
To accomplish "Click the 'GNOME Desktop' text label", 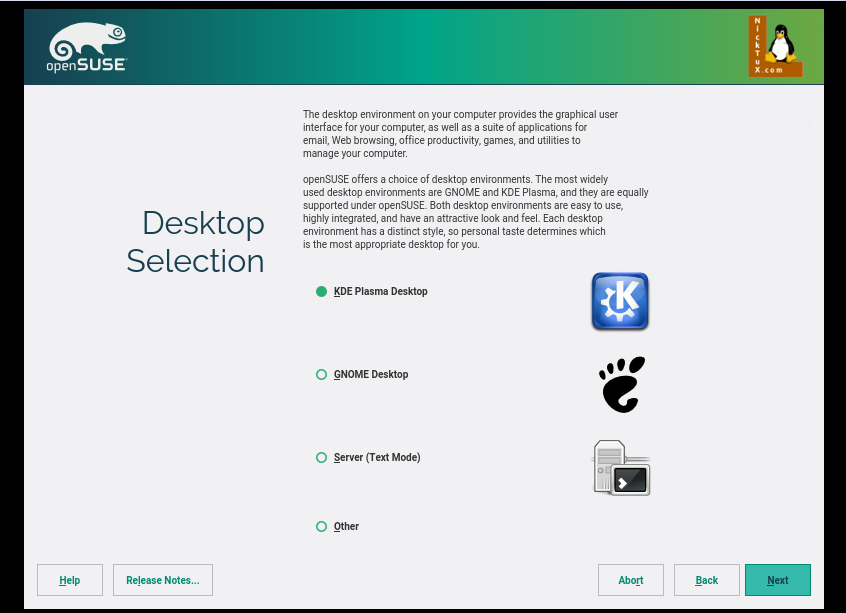I will 371,375.
